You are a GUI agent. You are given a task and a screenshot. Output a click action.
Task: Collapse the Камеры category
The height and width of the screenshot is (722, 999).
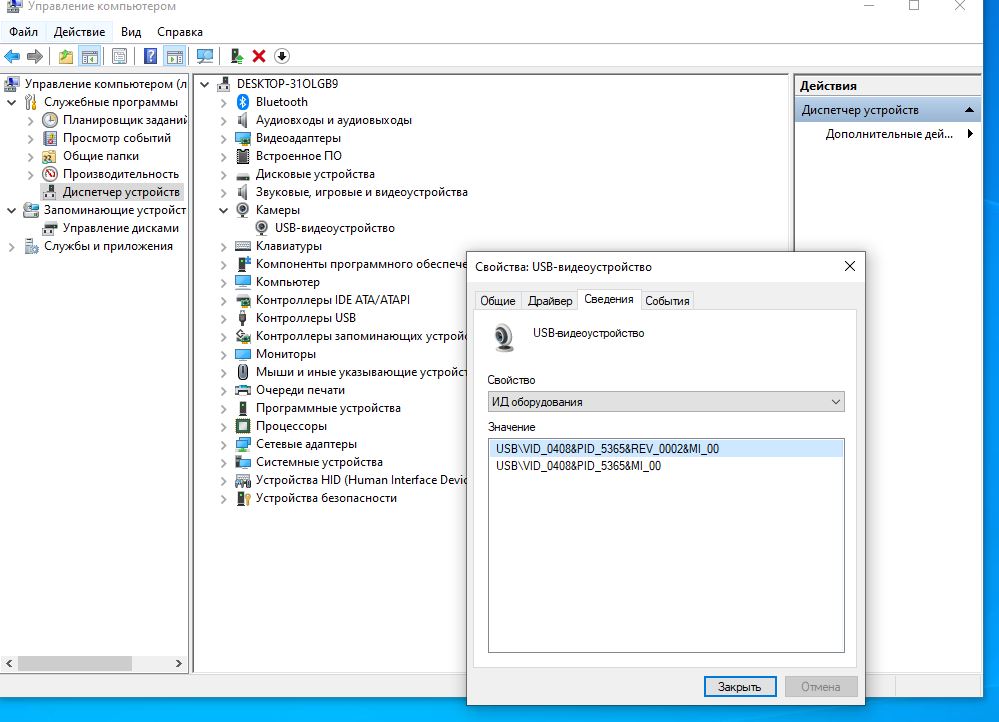(x=222, y=209)
